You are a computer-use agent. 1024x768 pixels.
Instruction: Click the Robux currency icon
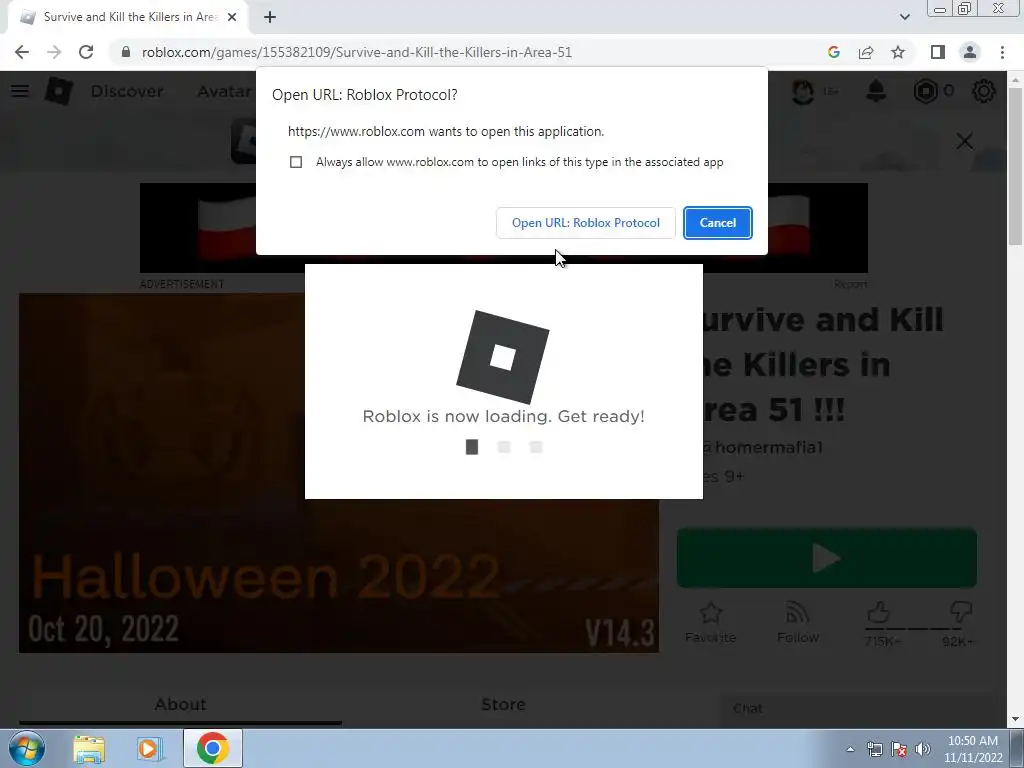tap(925, 91)
